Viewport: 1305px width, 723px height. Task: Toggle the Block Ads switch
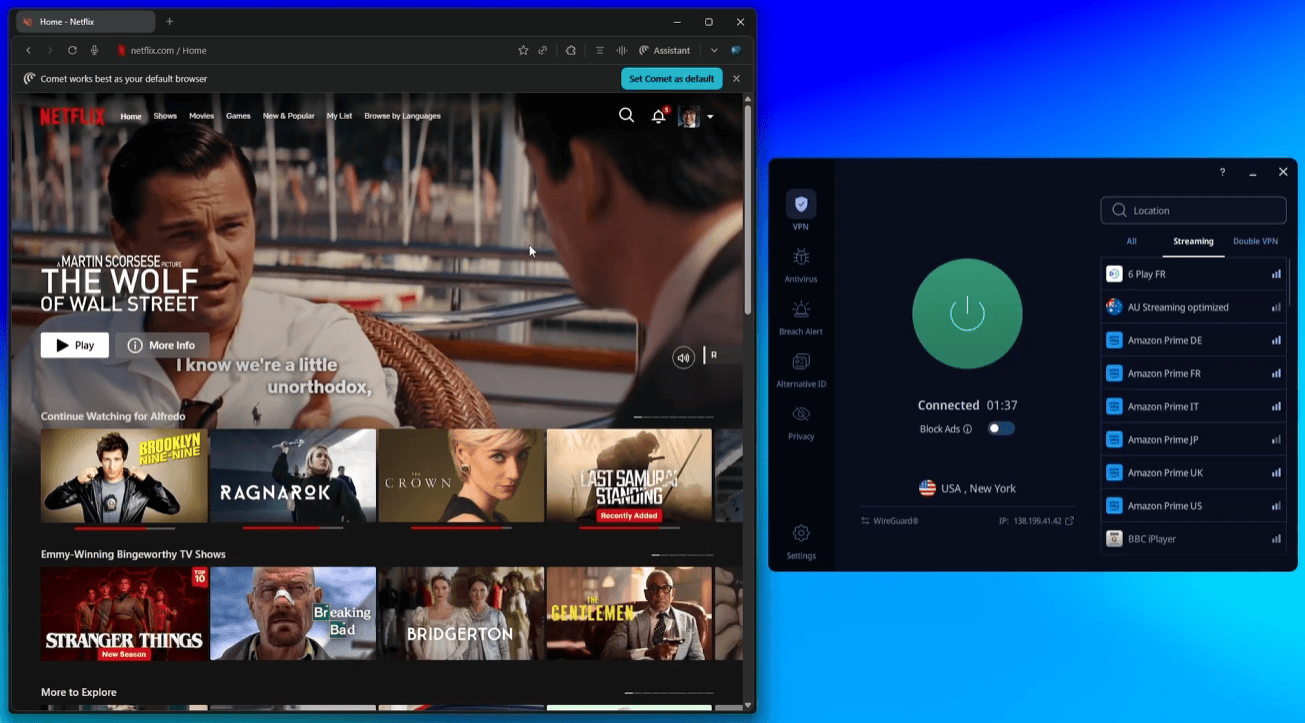pos(1000,429)
